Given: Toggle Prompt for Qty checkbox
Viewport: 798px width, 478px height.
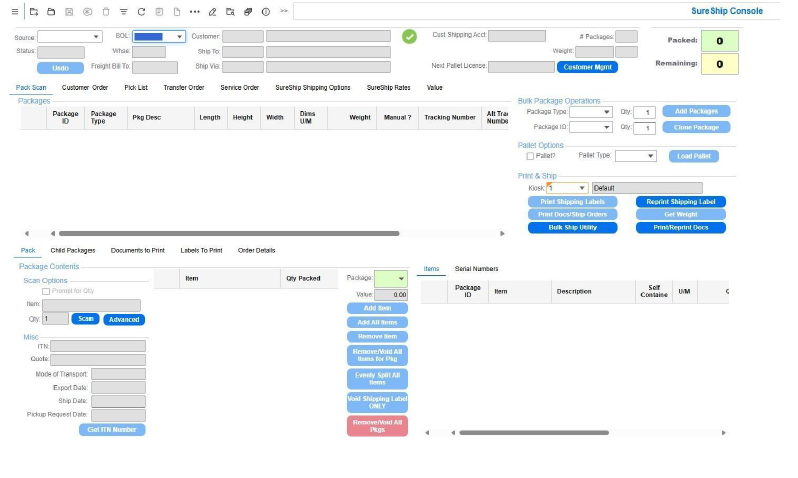Looking at the screenshot, I should coord(45,291).
